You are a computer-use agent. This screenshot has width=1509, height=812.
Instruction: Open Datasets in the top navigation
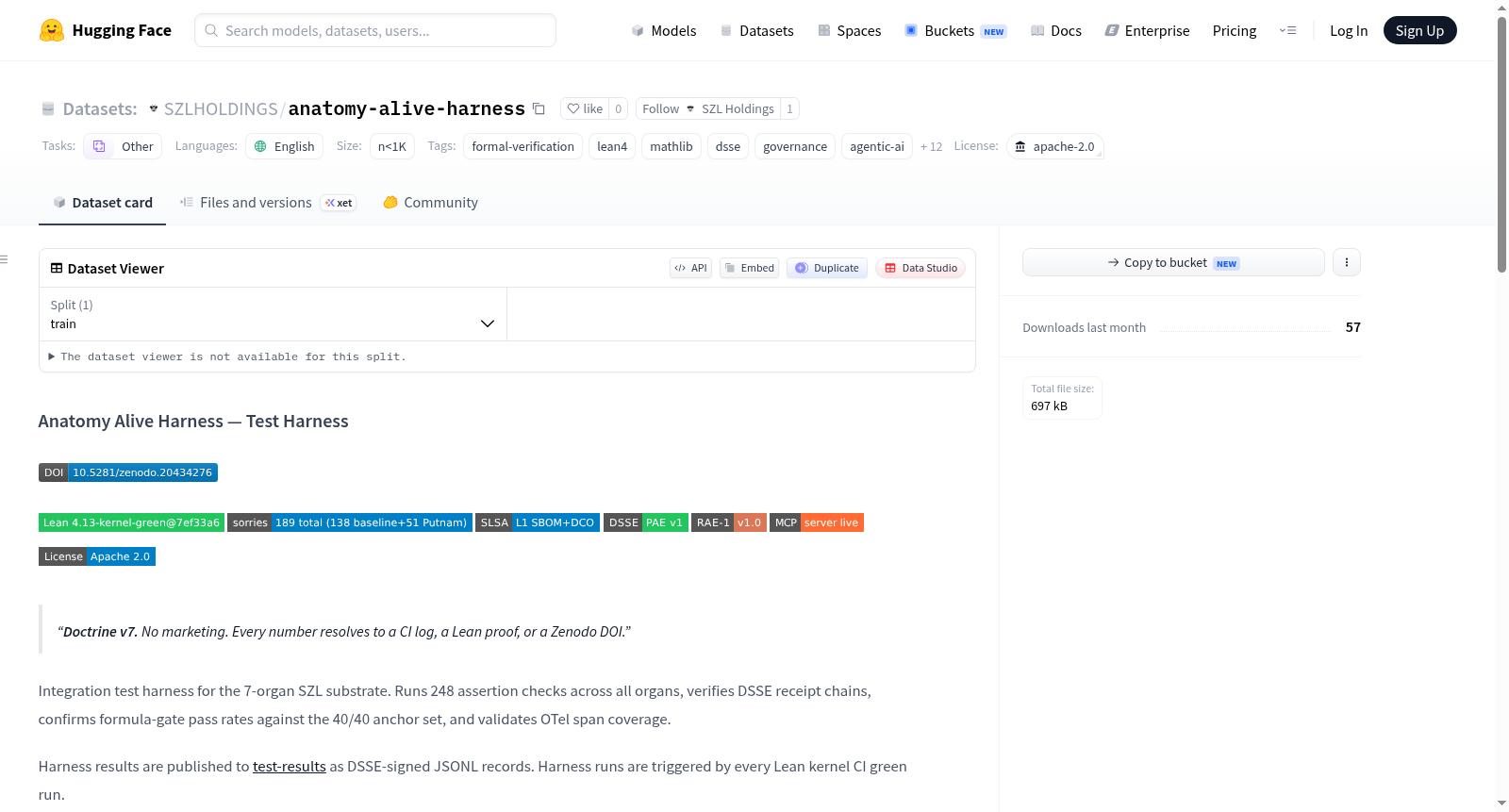(x=756, y=30)
